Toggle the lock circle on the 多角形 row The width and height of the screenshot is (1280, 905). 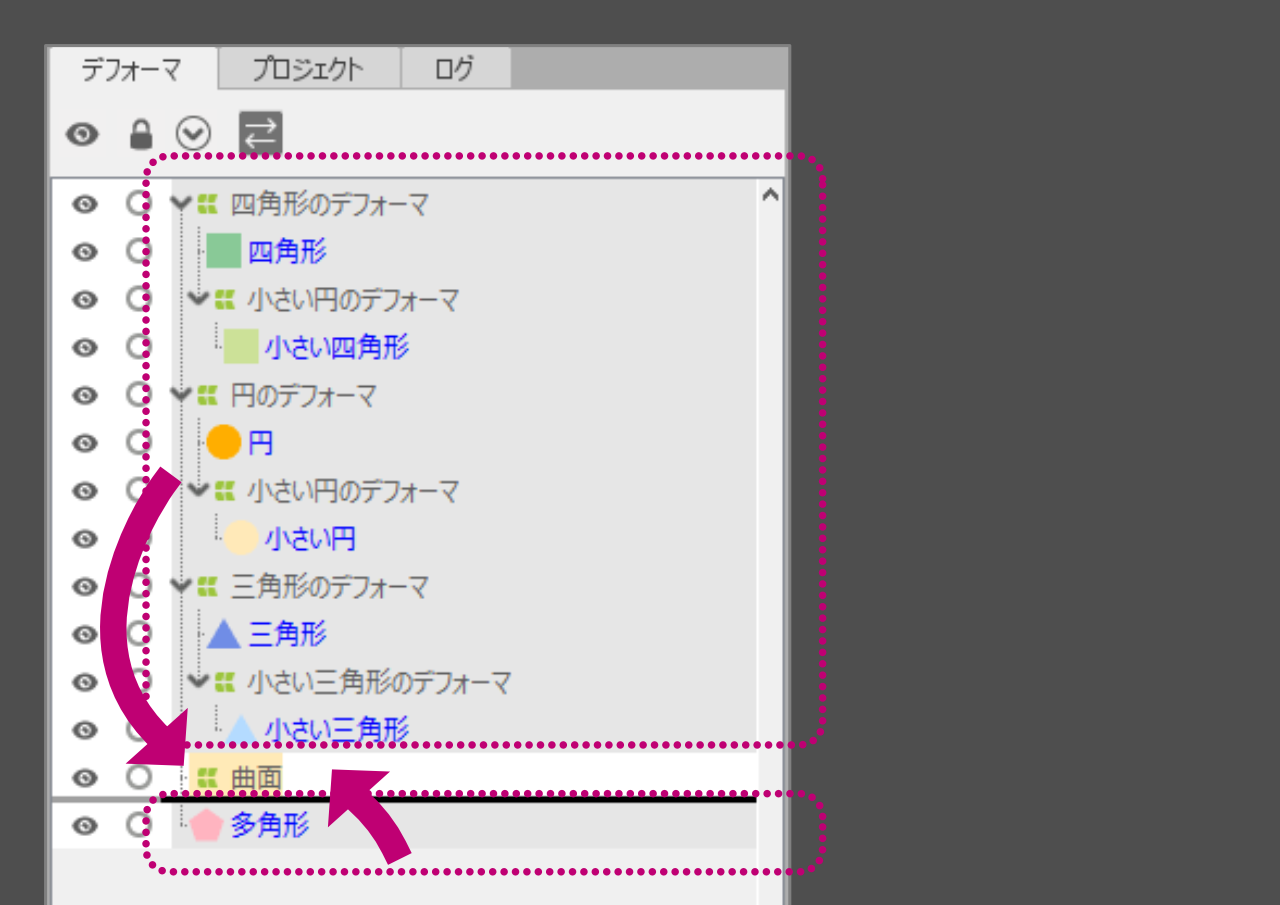click(138, 824)
